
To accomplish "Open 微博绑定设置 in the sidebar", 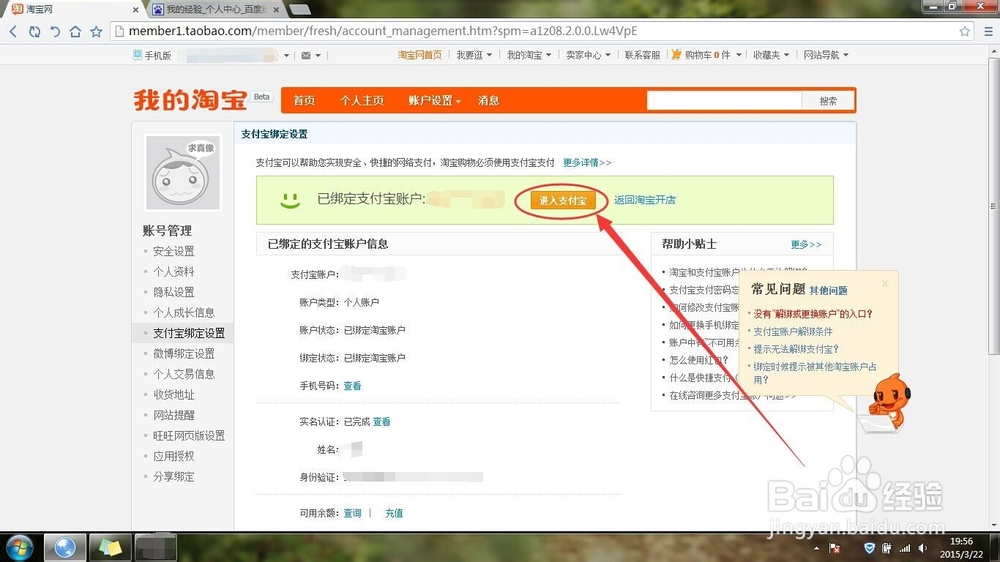I will [x=184, y=353].
